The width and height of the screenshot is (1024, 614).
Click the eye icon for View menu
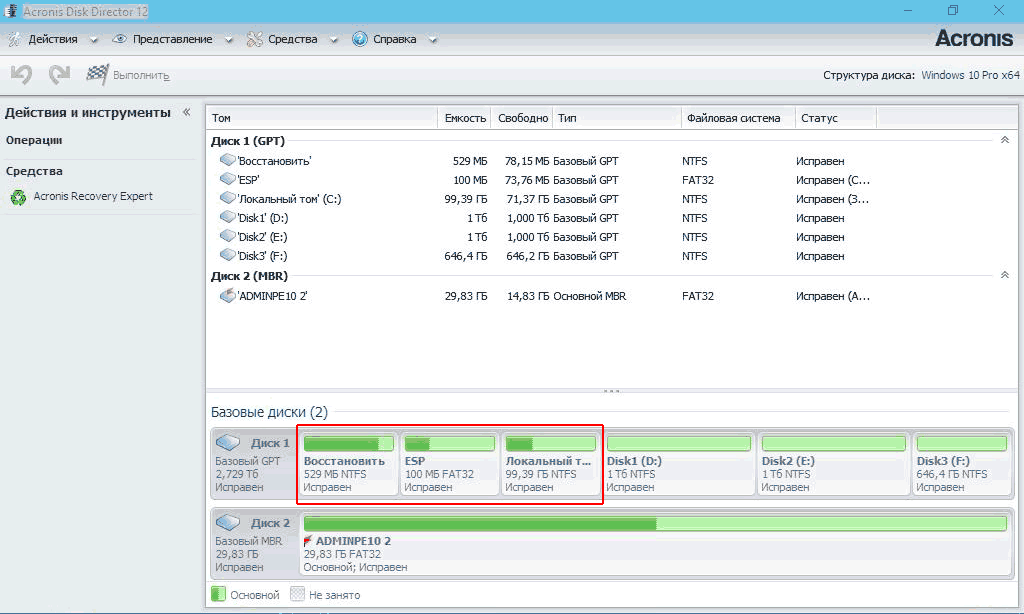(x=120, y=39)
